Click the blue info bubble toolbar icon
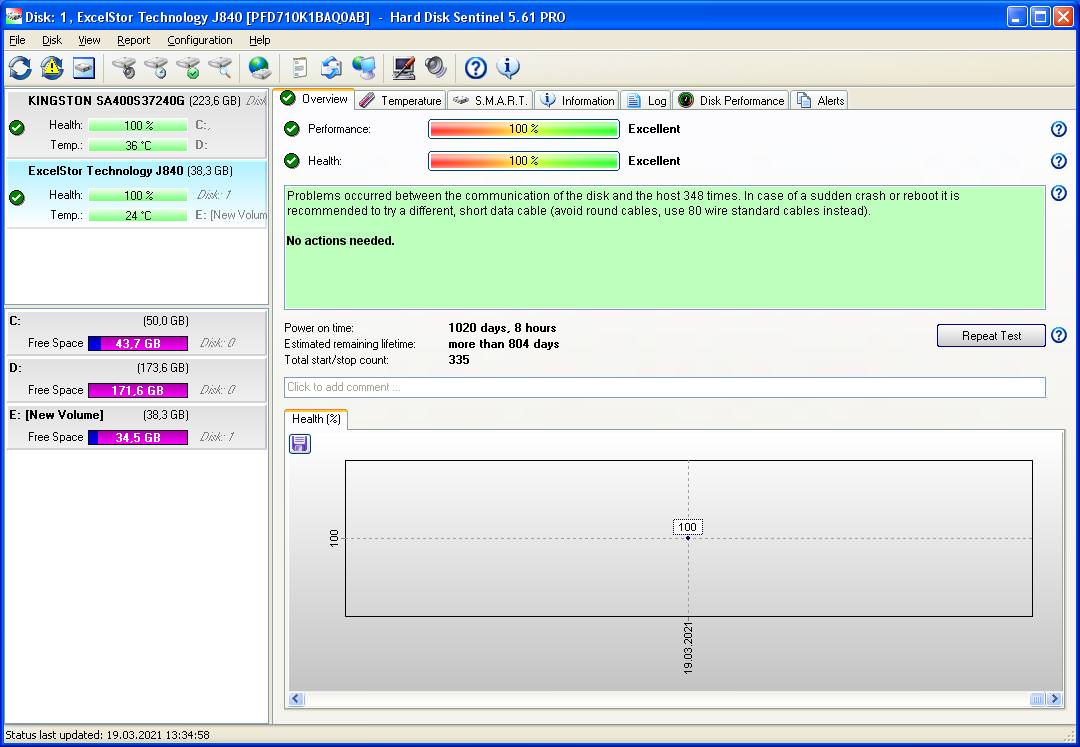This screenshot has width=1080, height=747. 508,67
